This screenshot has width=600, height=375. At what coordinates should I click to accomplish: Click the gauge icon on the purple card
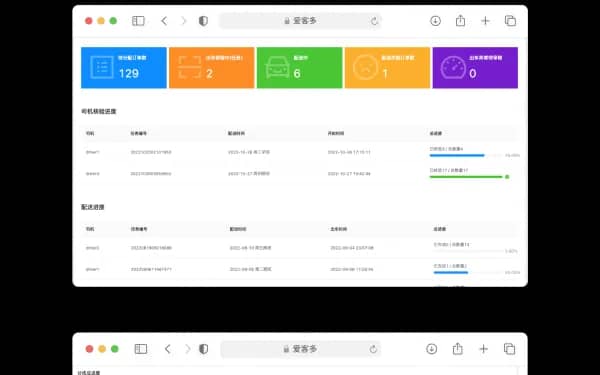[453, 67]
